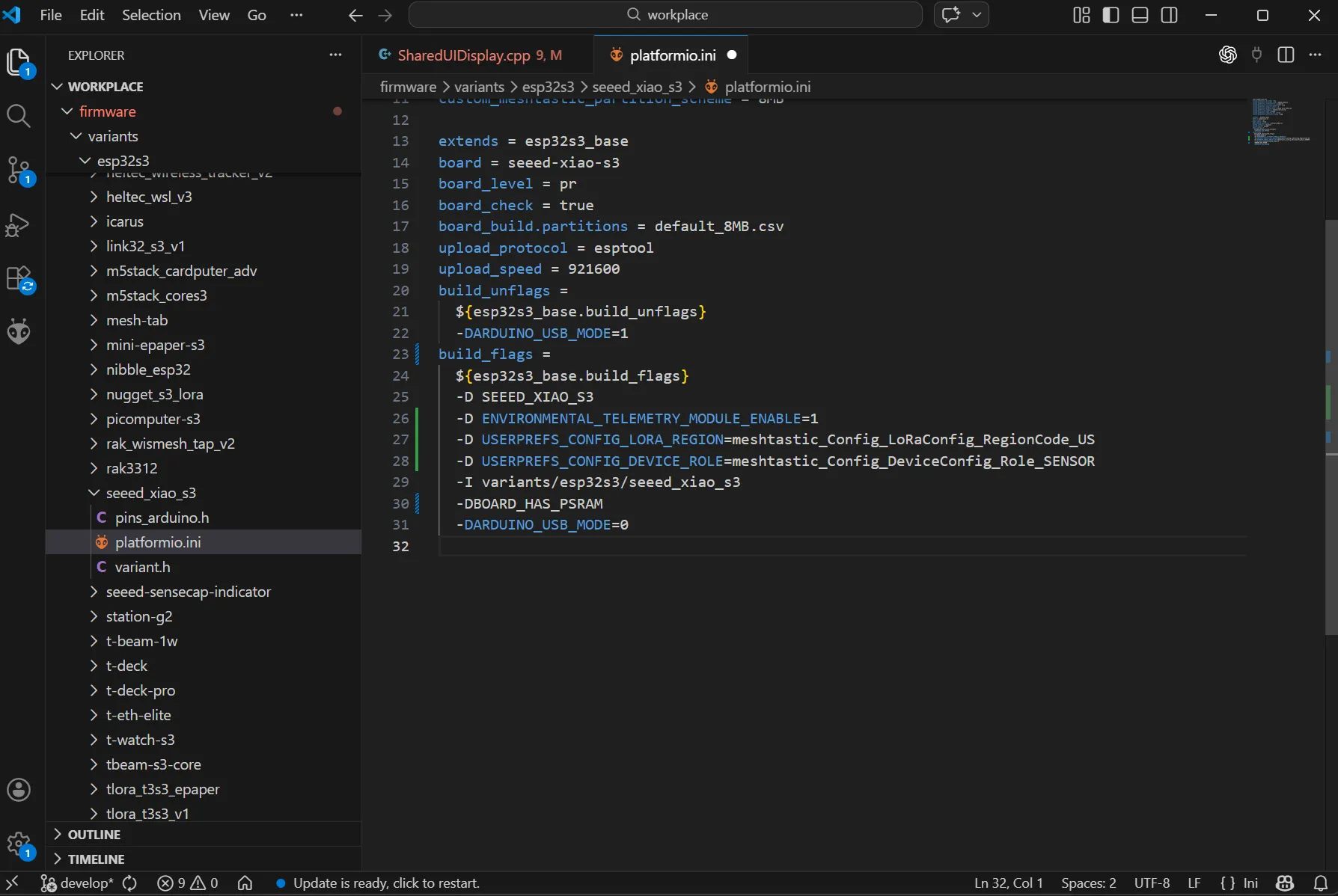1338x896 pixels.
Task: Click the workplace command center search box
Action: 666,15
